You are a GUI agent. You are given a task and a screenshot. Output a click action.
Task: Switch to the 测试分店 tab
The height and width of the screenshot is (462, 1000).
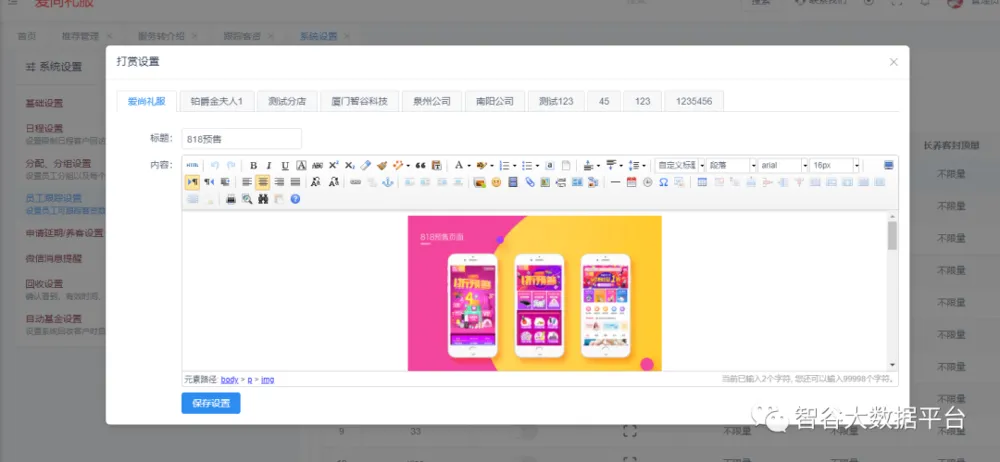point(287,101)
